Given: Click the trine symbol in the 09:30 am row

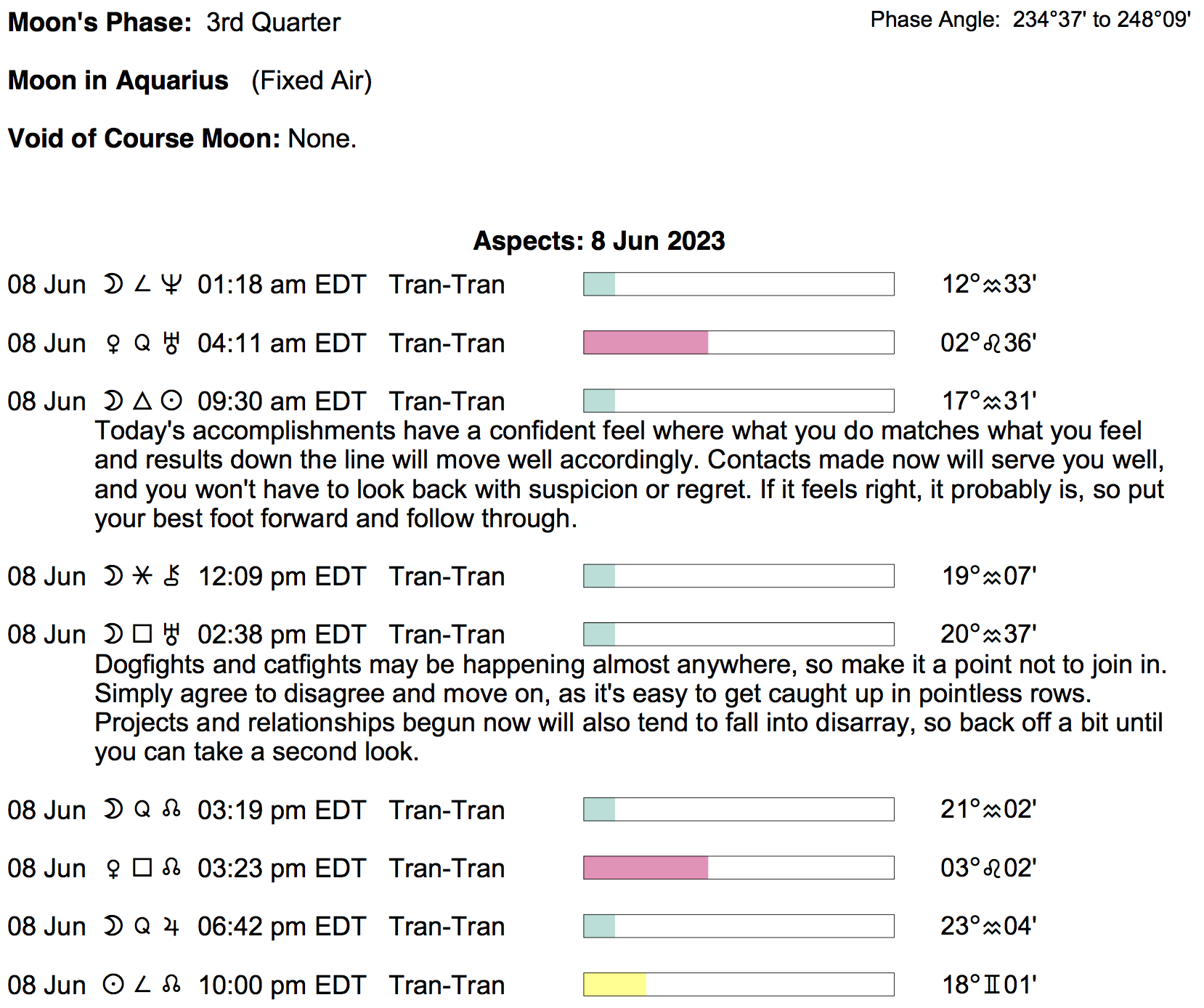Looking at the screenshot, I should pos(142,401).
